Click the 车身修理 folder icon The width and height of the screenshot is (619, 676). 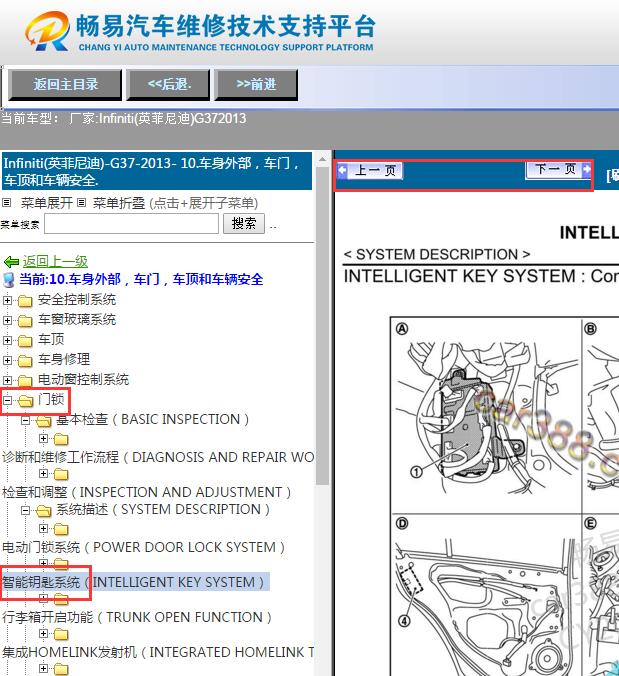25,361
